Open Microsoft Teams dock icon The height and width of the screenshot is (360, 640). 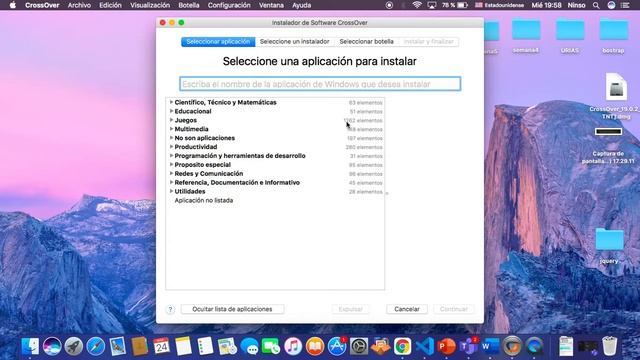click(x=468, y=347)
